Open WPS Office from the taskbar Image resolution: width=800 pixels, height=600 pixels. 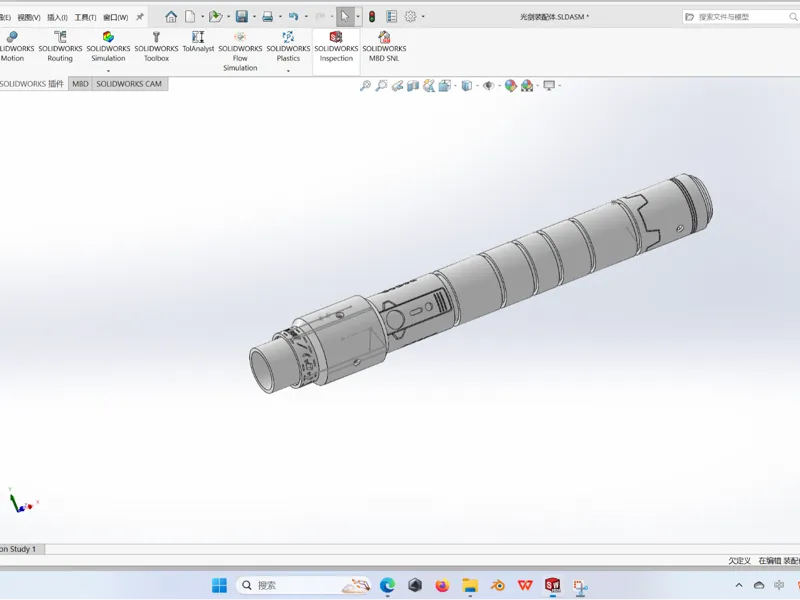pos(525,585)
